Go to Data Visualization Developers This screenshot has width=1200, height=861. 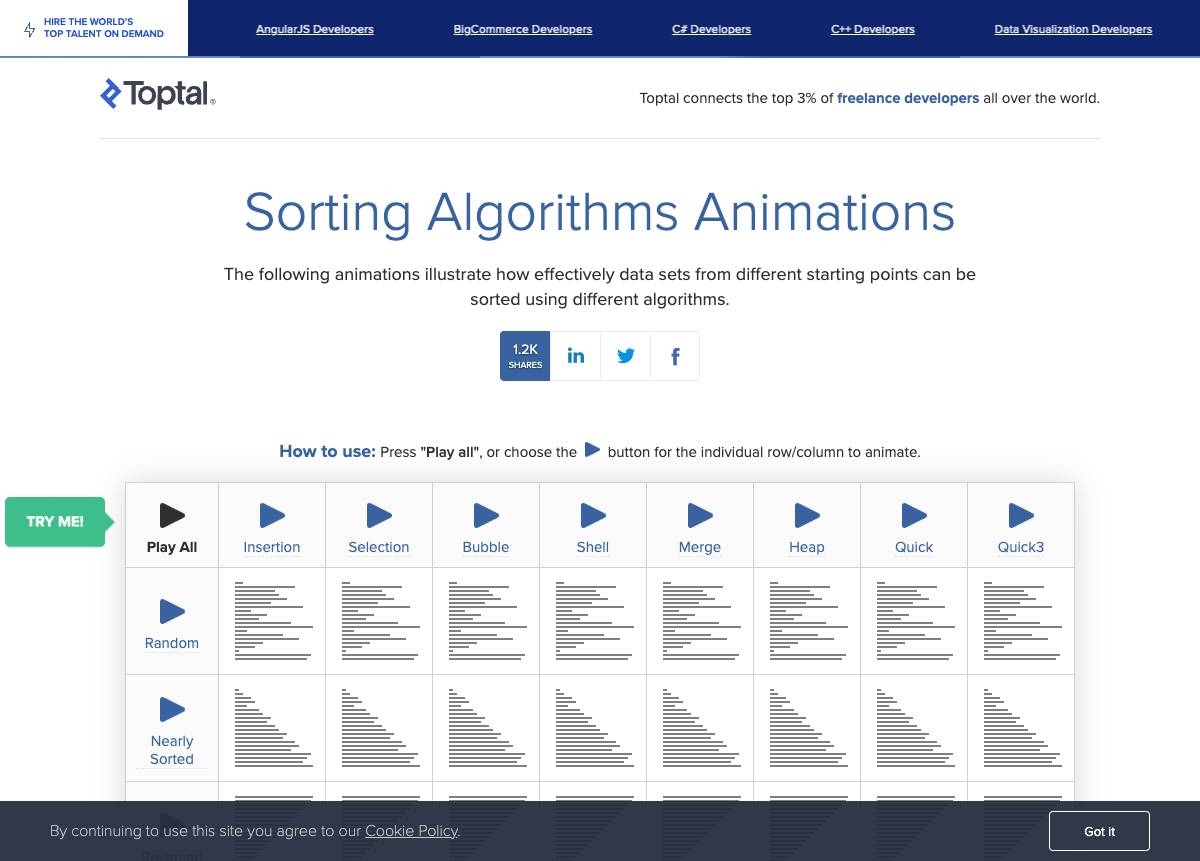(x=1073, y=30)
